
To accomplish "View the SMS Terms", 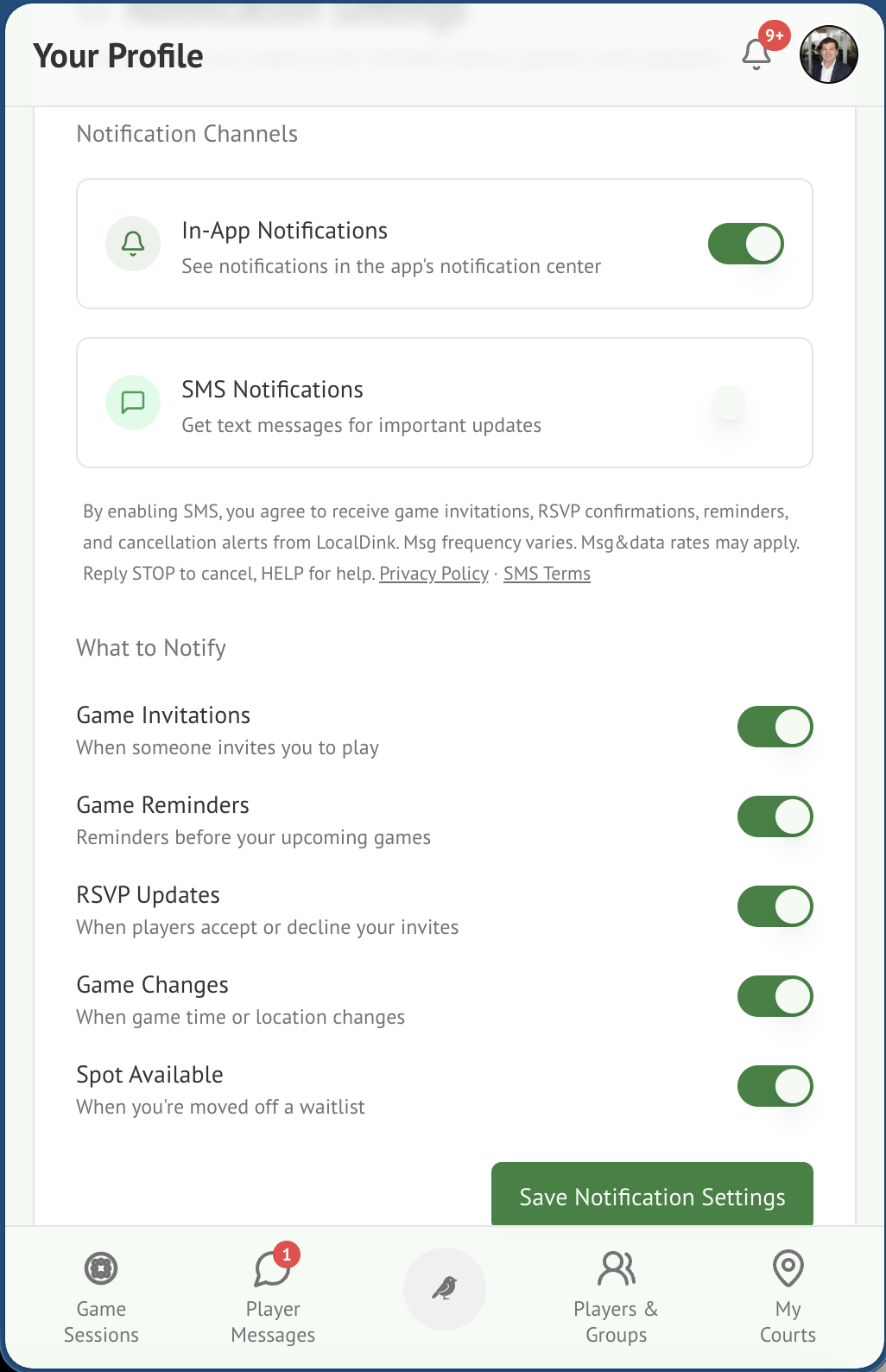I will pyautogui.click(x=547, y=573).
